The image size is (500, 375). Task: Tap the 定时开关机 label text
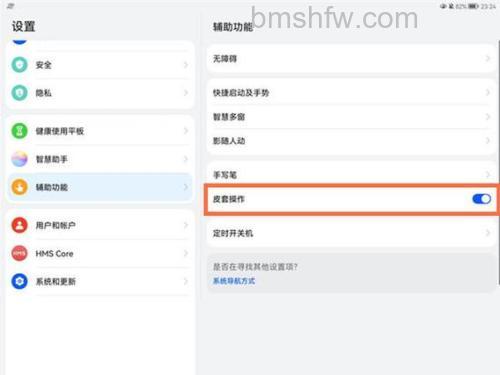pyautogui.click(x=233, y=233)
